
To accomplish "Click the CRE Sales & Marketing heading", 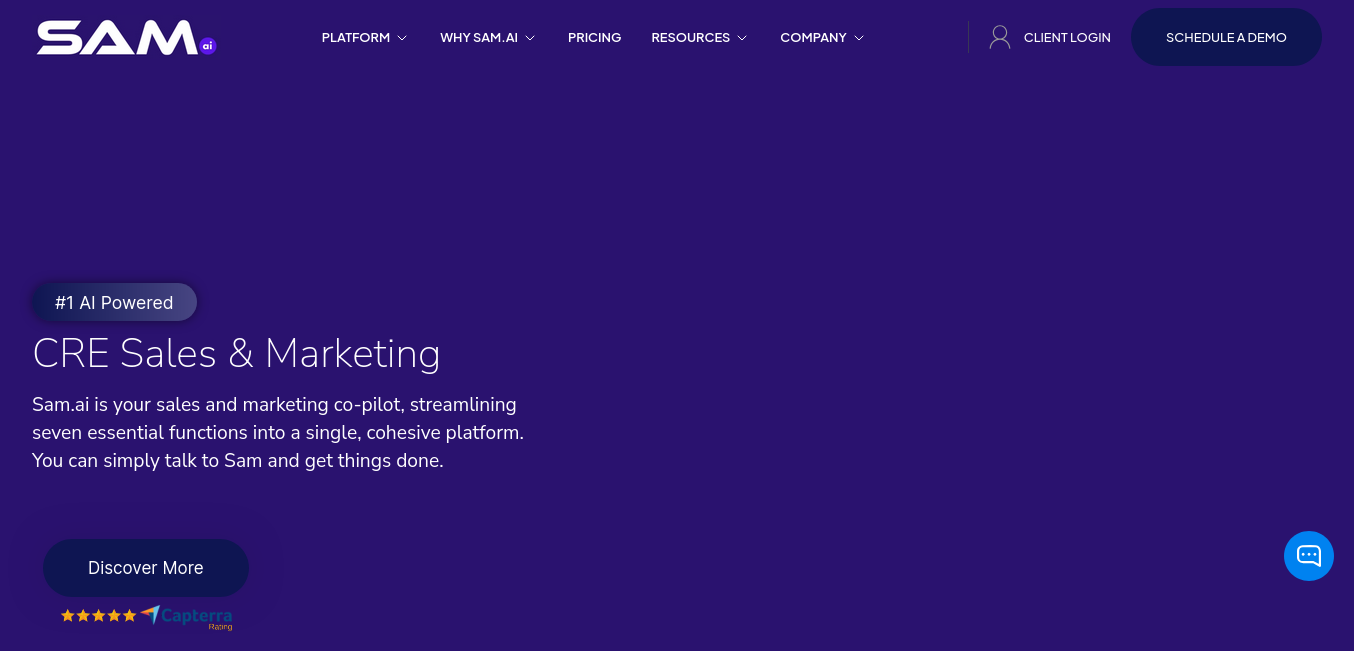I will coord(236,354).
